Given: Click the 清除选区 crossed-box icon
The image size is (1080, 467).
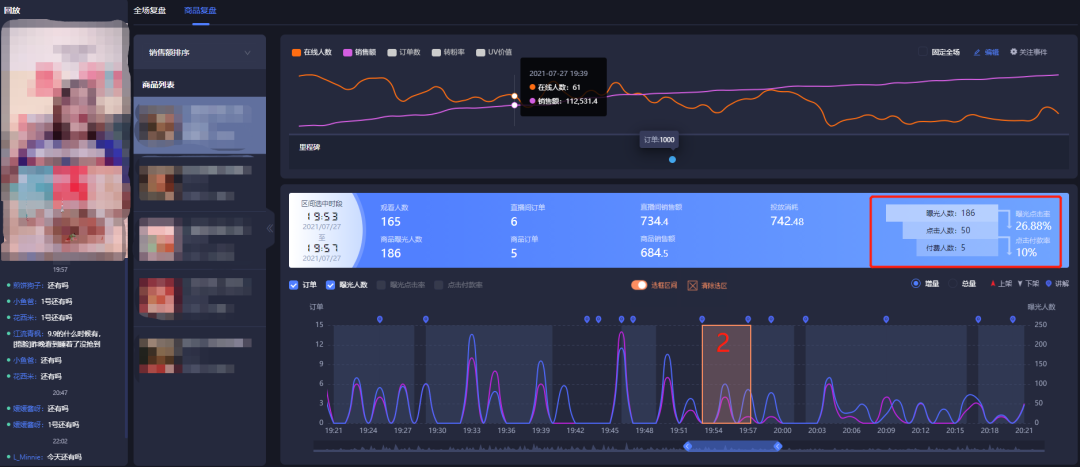Looking at the screenshot, I should tap(693, 285).
